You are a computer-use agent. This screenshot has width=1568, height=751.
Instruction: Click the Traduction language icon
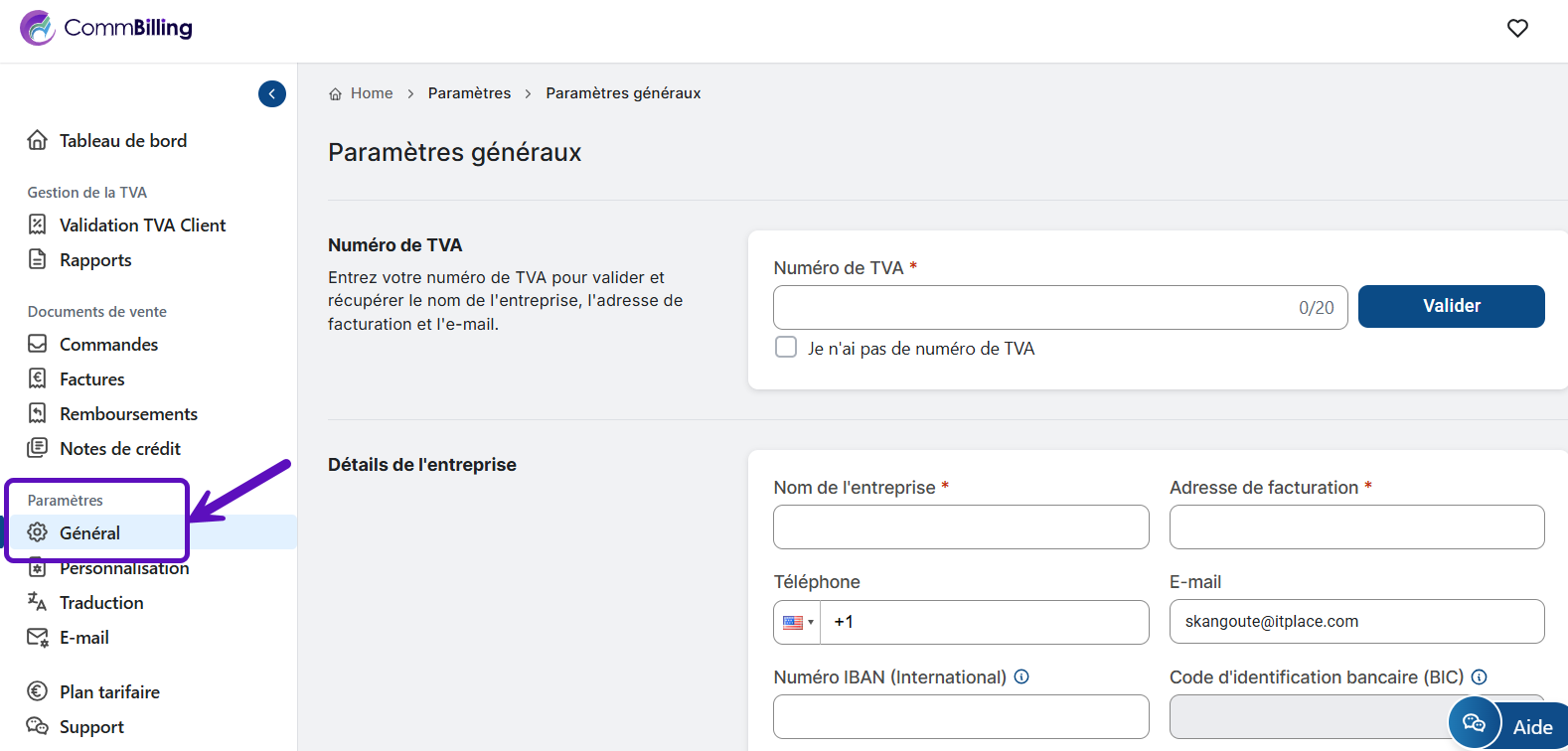pos(38,602)
